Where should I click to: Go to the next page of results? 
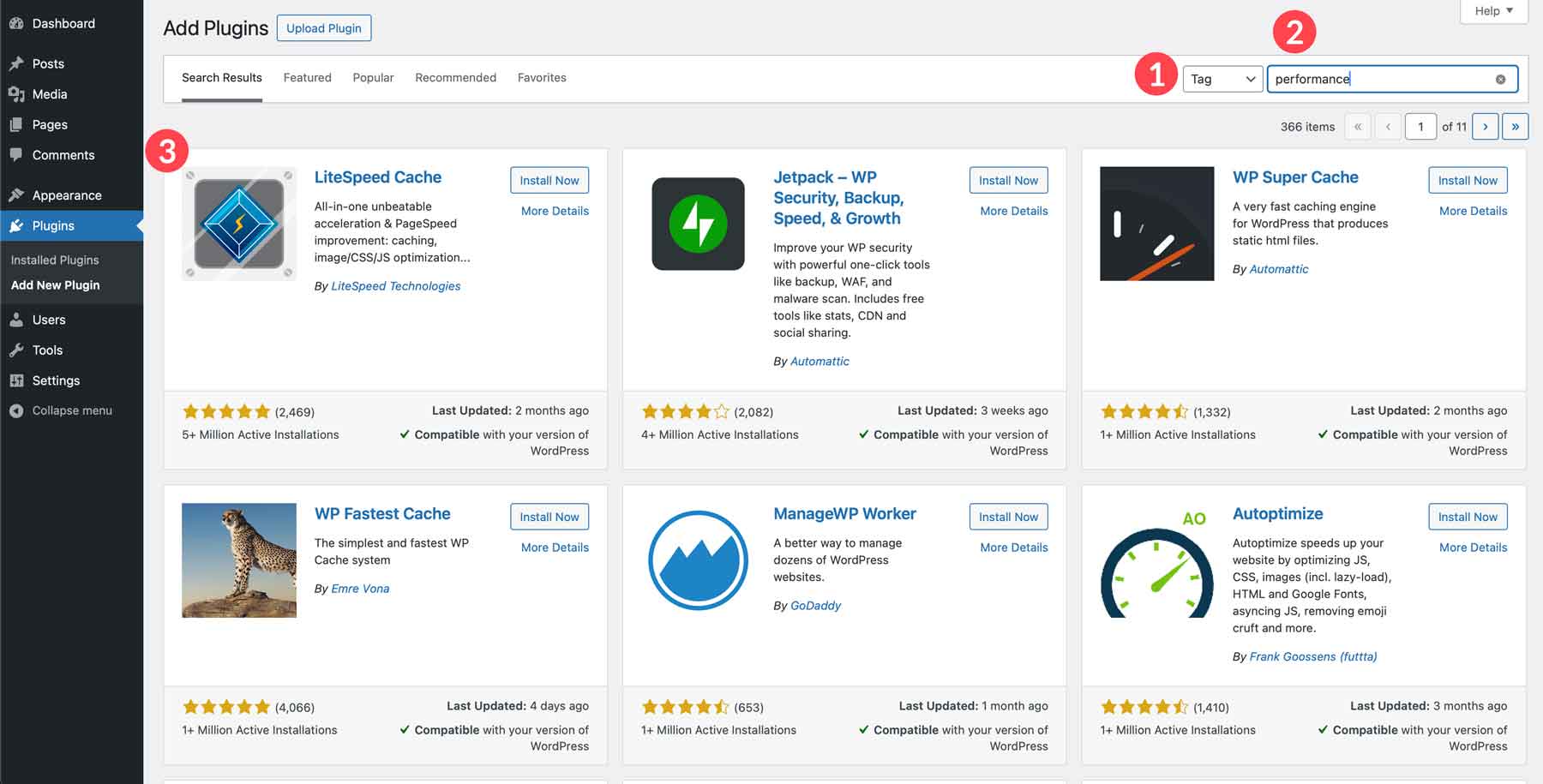[x=1485, y=126]
